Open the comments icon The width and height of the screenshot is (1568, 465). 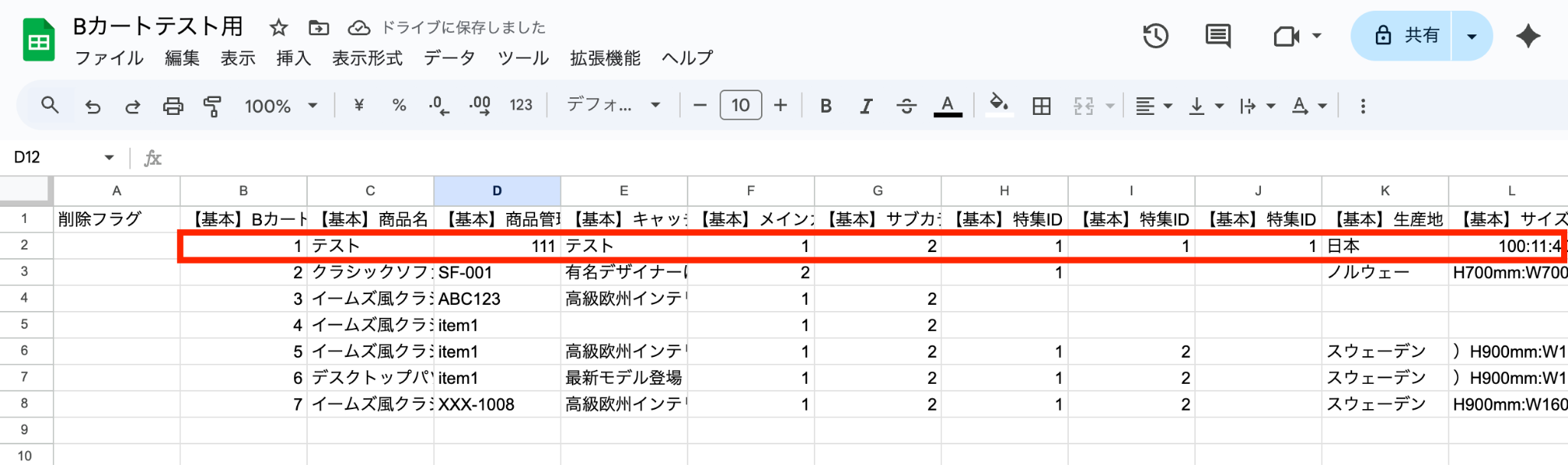1217,36
